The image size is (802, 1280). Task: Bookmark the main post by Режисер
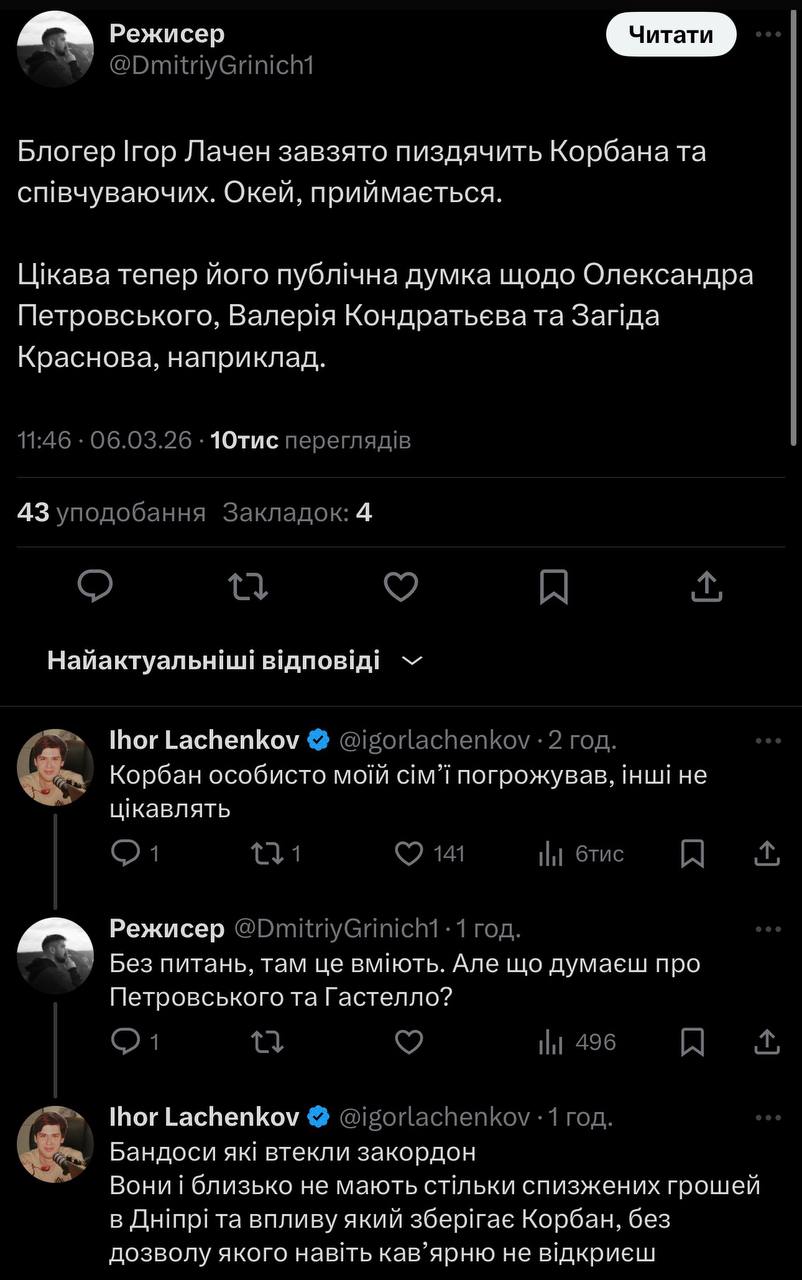[554, 587]
